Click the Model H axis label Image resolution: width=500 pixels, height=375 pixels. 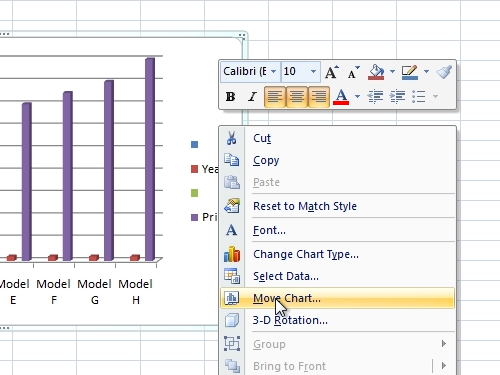(x=136, y=292)
